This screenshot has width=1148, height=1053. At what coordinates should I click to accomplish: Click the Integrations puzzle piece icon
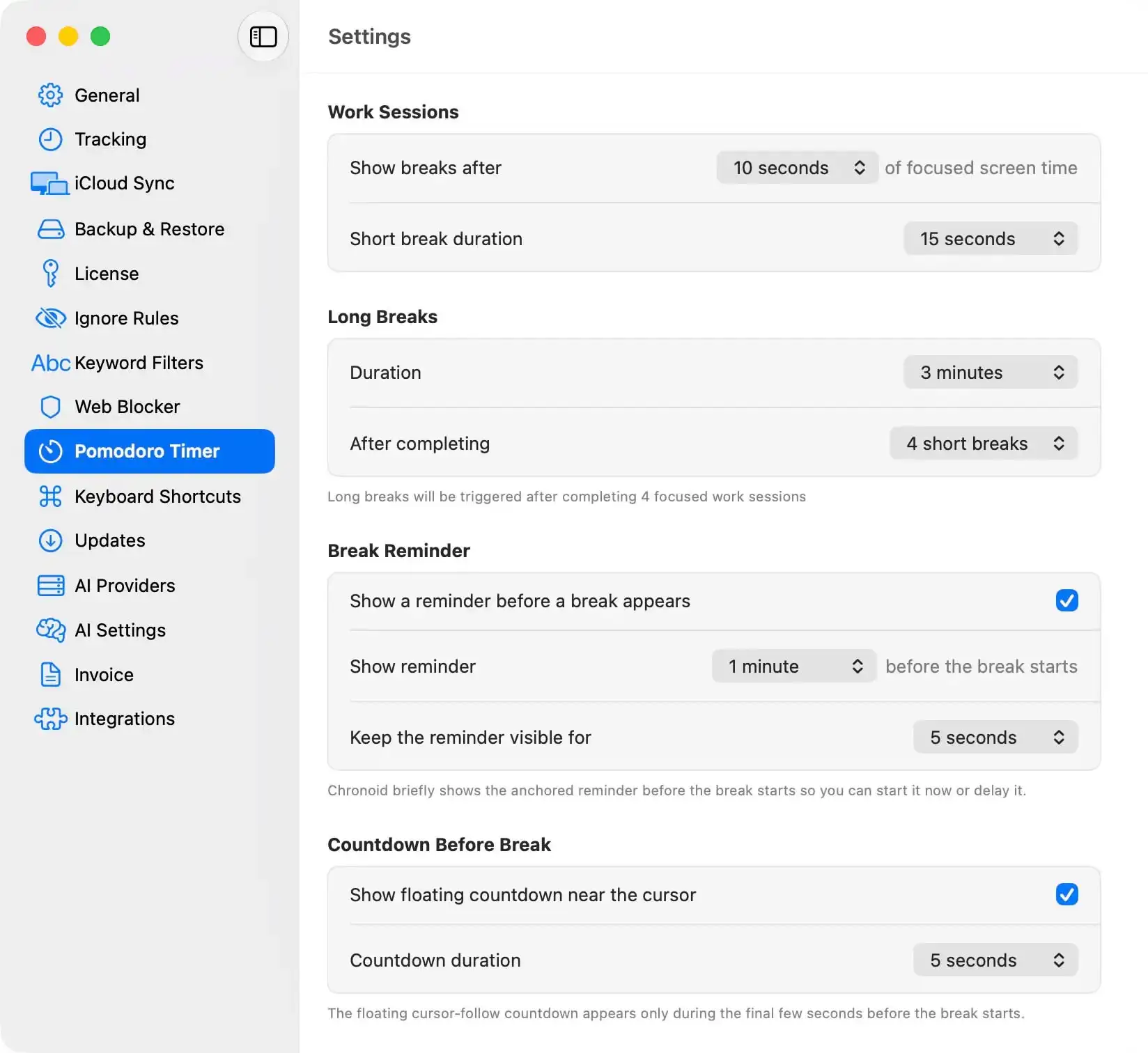[x=50, y=719]
